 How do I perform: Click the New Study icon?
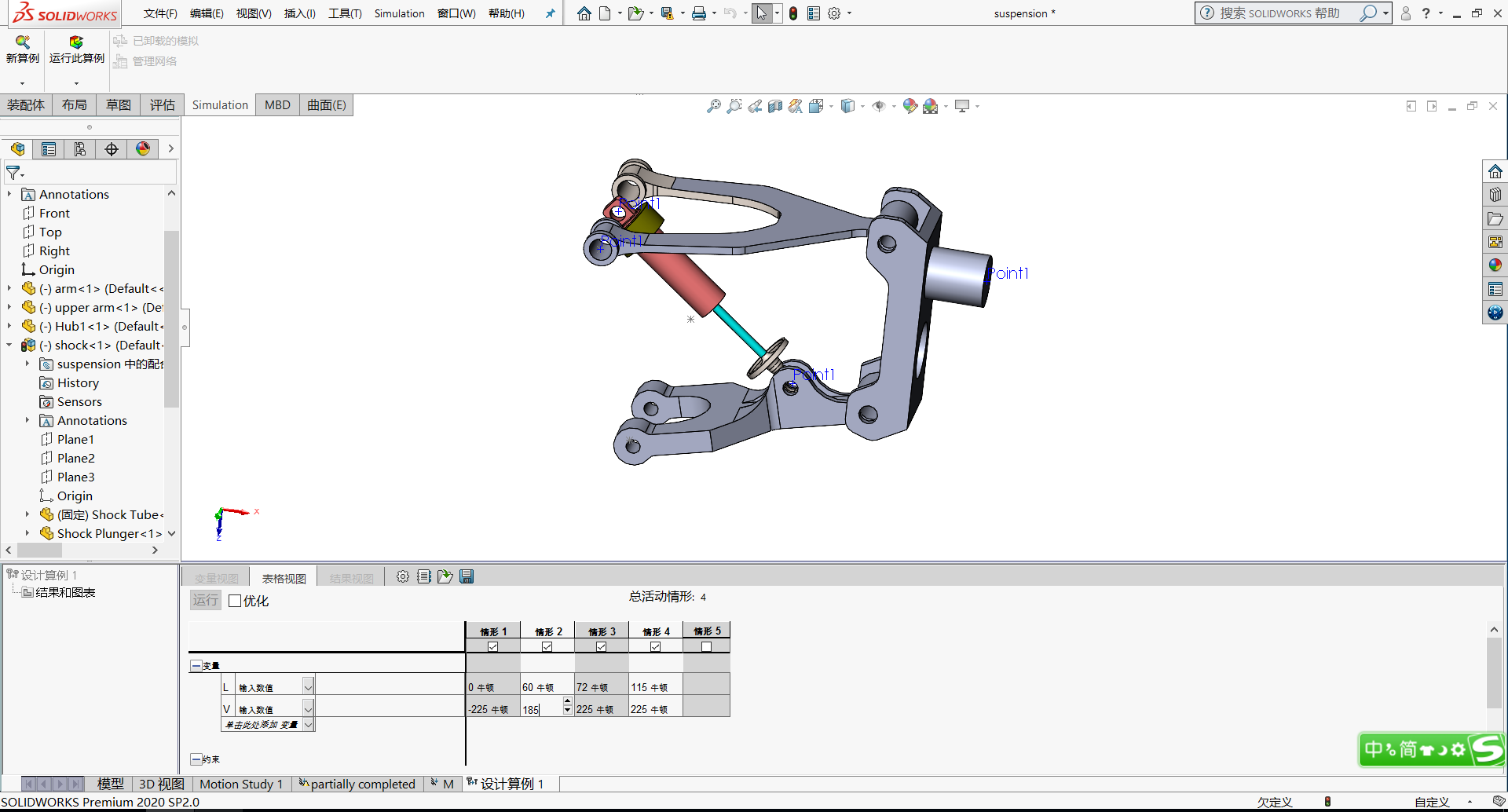click(x=22, y=42)
